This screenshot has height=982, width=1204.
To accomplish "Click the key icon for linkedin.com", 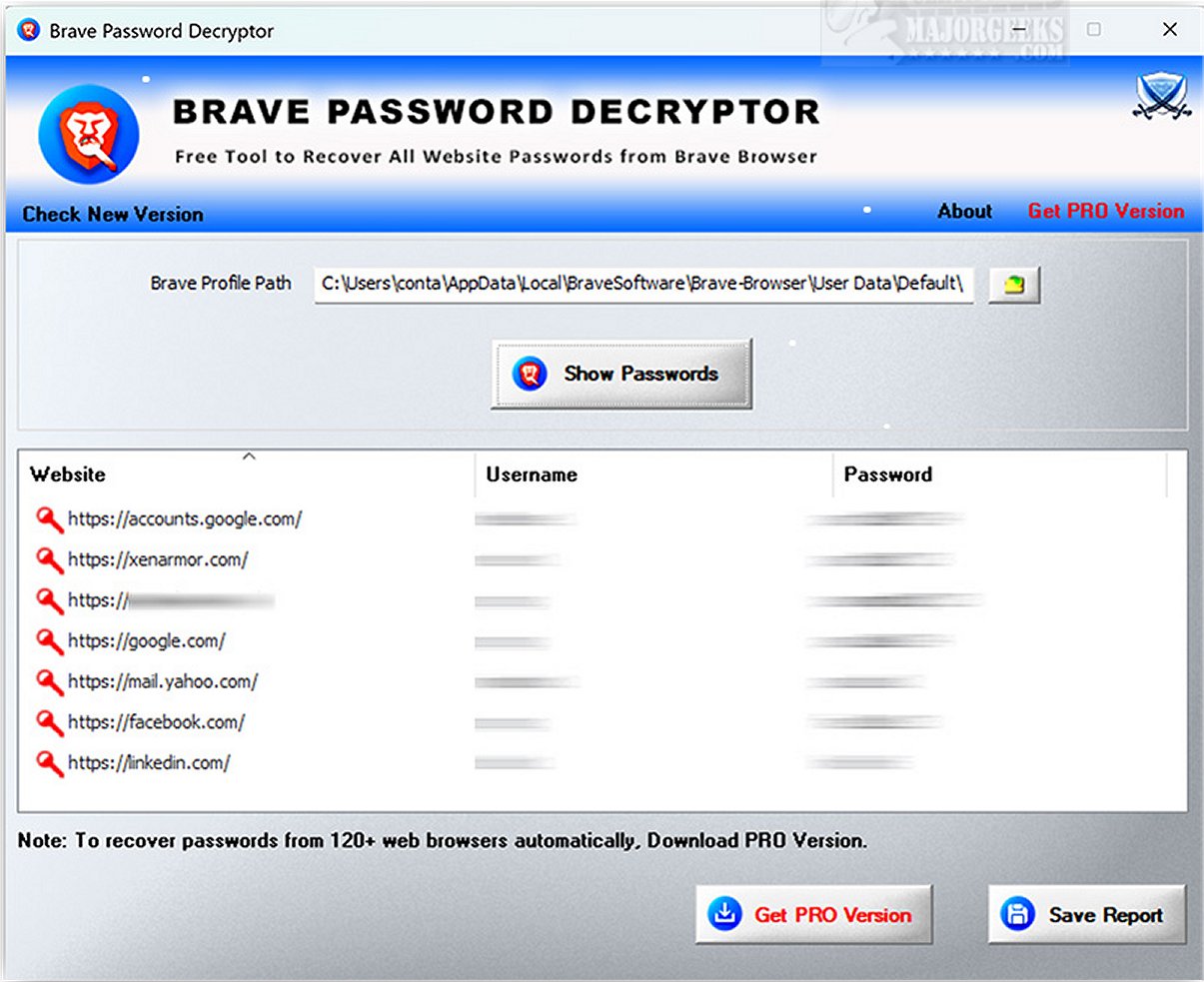I will [49, 763].
